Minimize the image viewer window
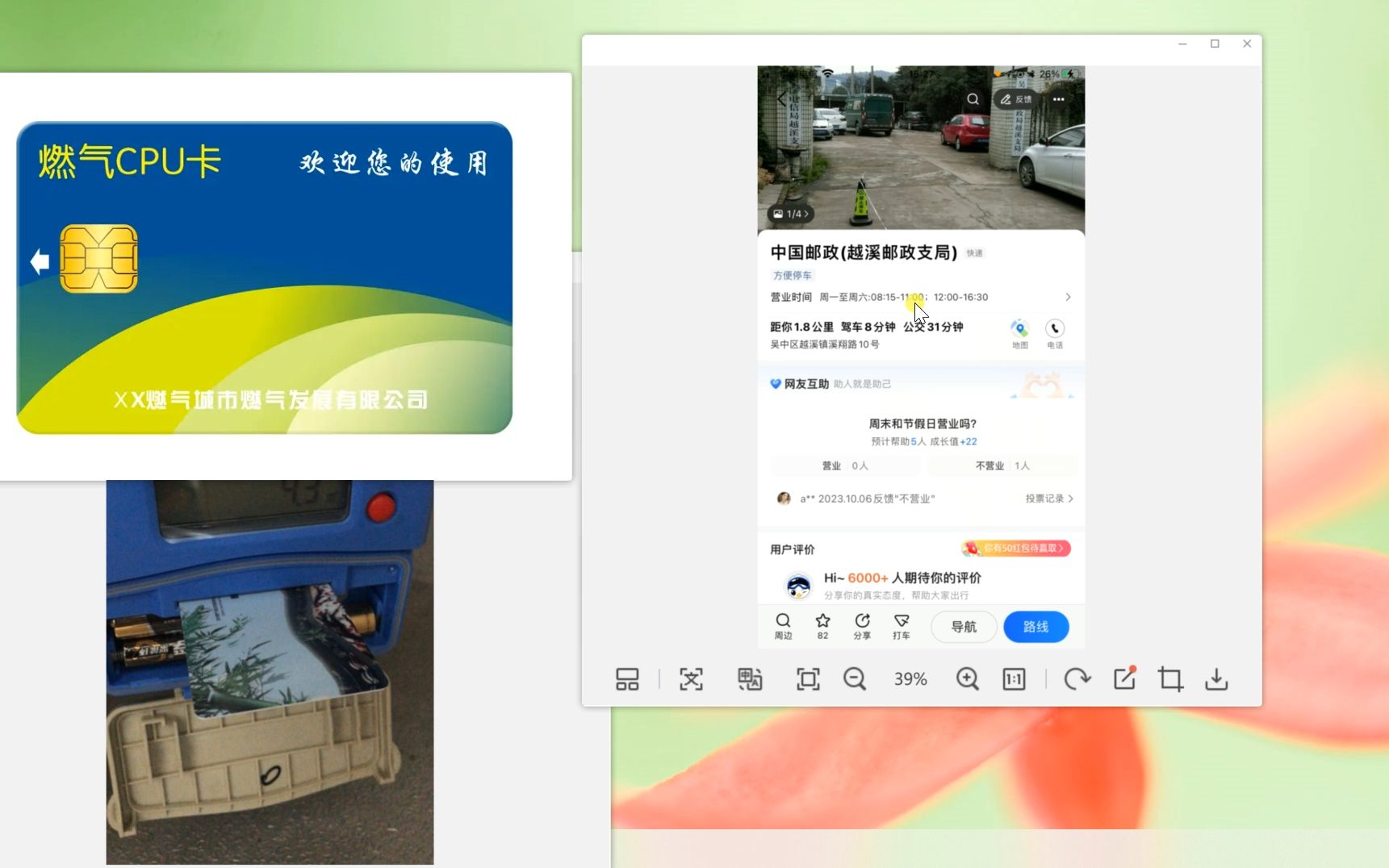The height and width of the screenshot is (868, 1389). pos(1182,44)
